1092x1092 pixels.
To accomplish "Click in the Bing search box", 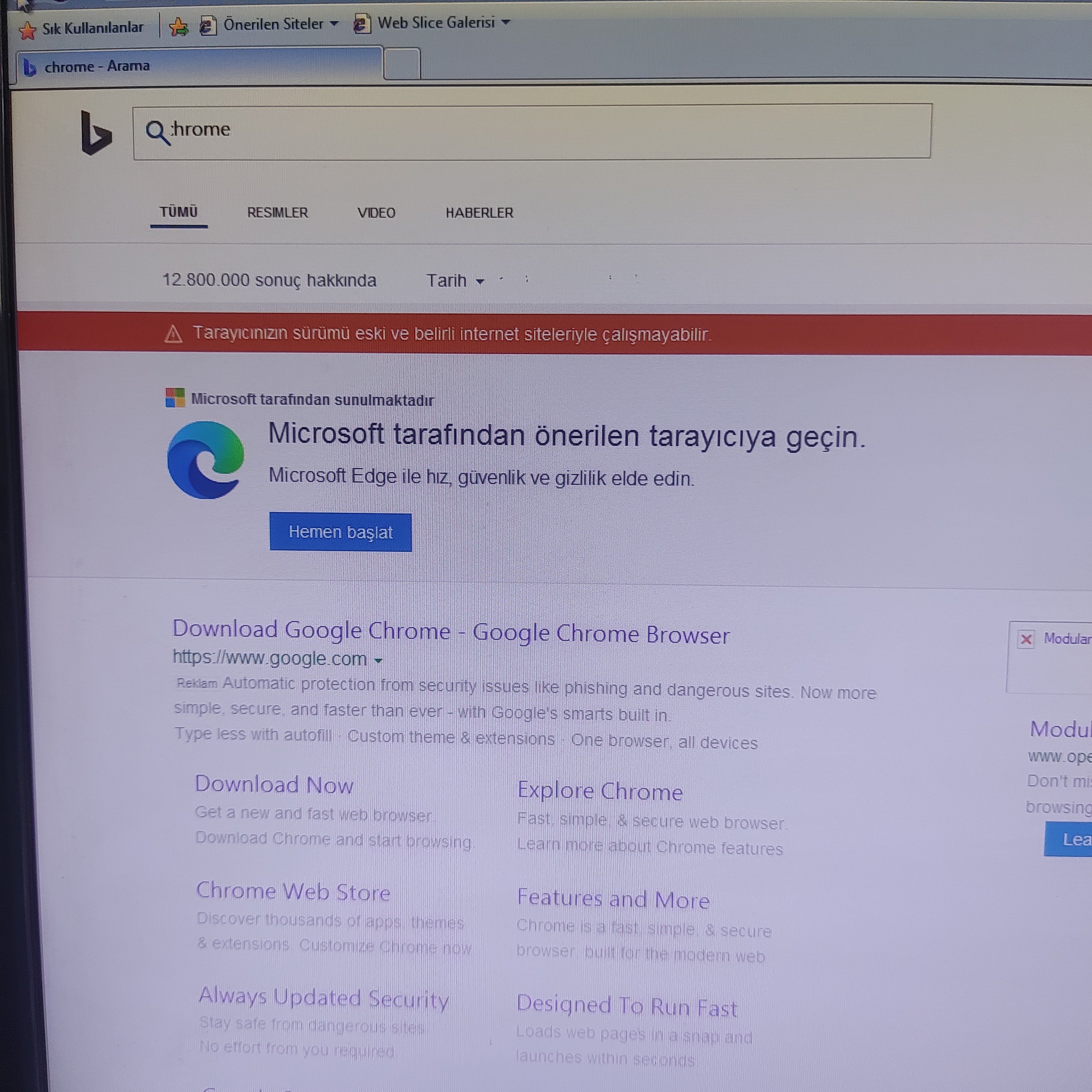I will (x=531, y=131).
